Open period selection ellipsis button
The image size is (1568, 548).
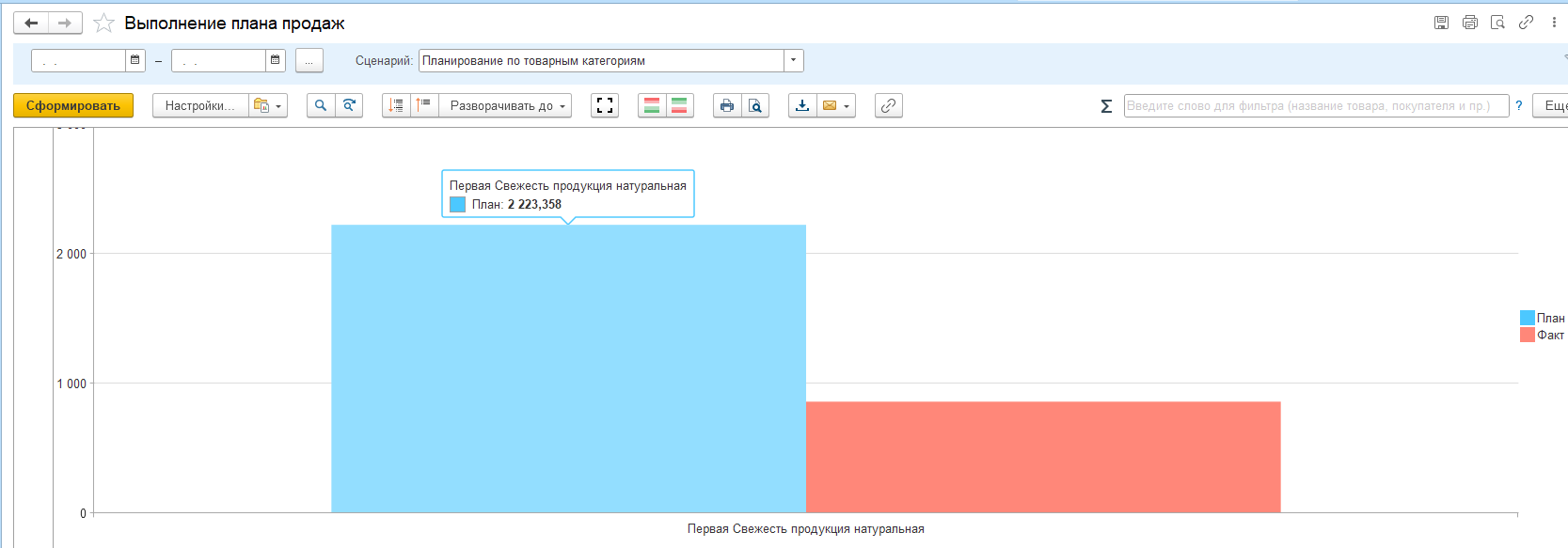(309, 60)
